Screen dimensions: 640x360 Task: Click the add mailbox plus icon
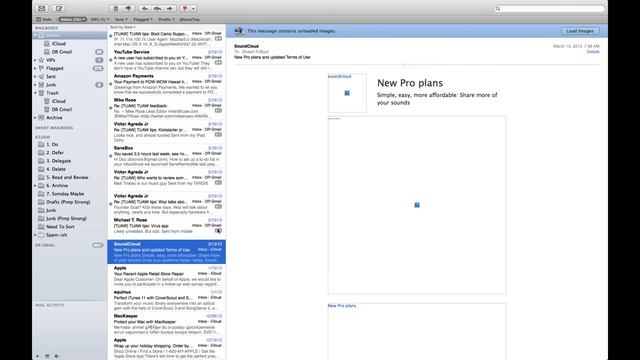pyautogui.click(x=38, y=356)
